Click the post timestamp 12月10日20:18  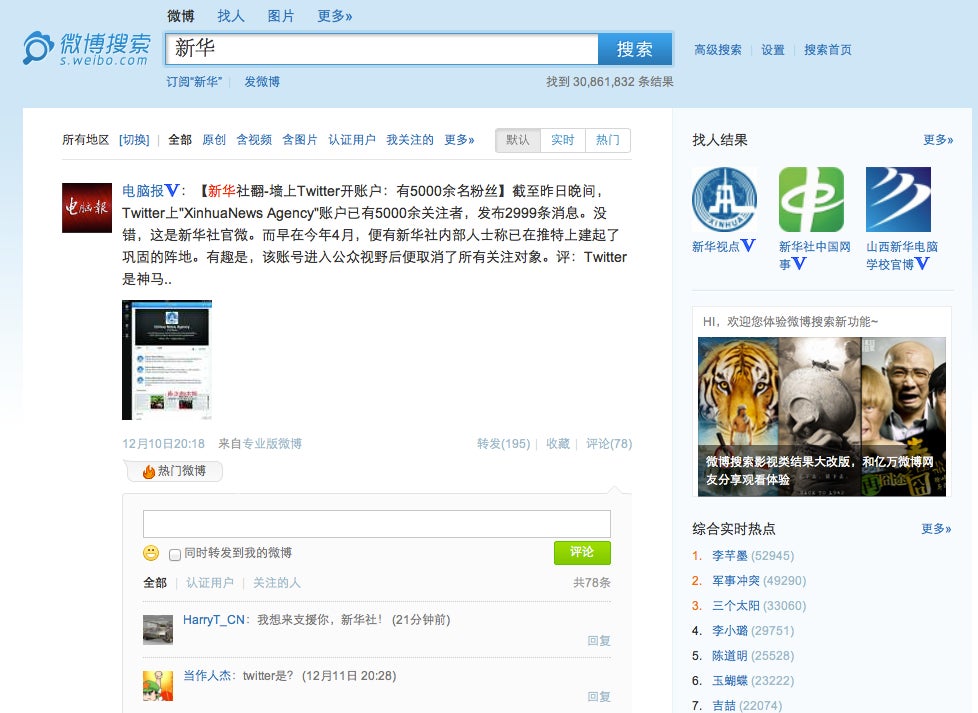click(163, 444)
